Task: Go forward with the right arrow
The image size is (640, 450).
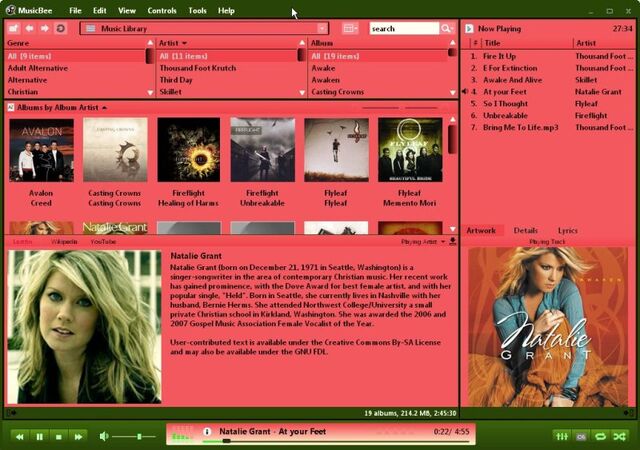Action: (45, 28)
